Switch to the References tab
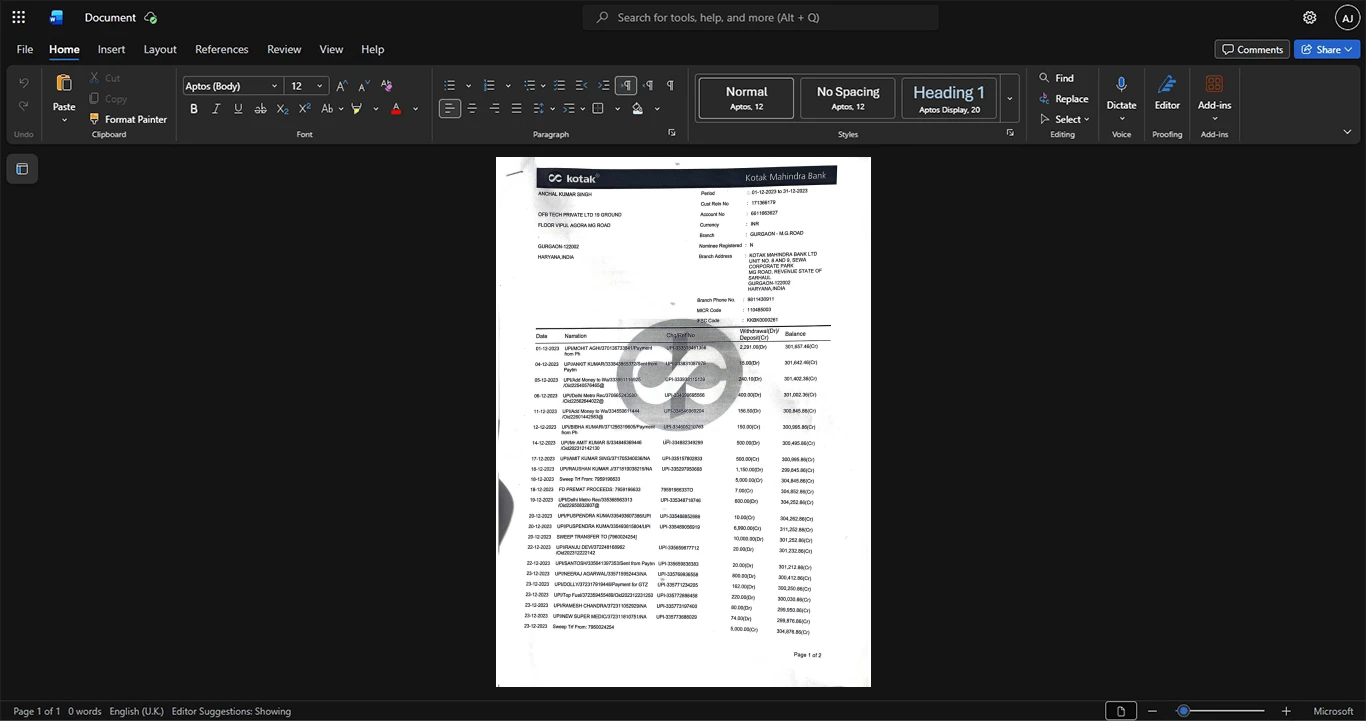Image resolution: width=1366 pixels, height=721 pixels. tap(222, 49)
